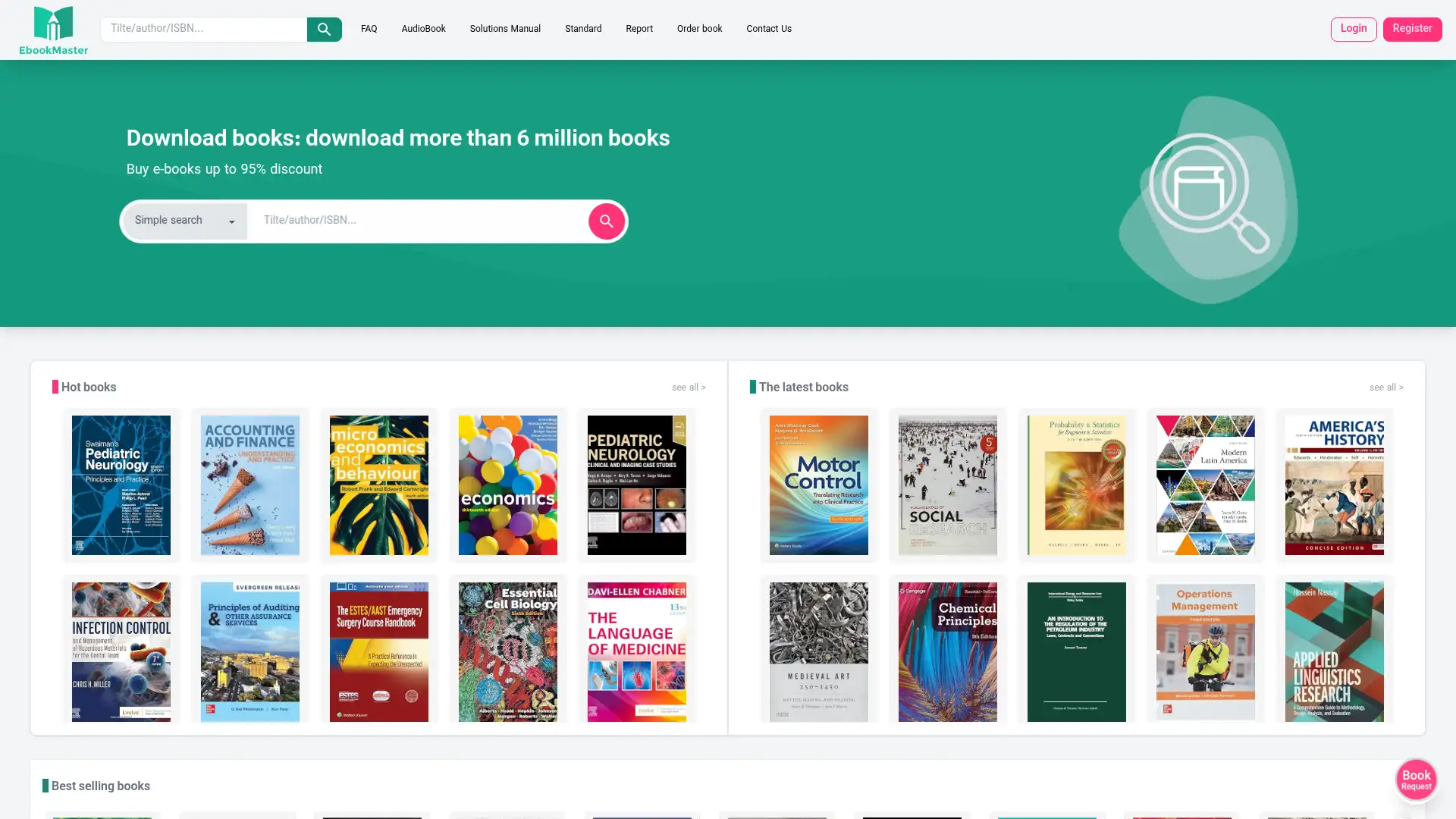Open the Solutions Manual page

[504, 29]
